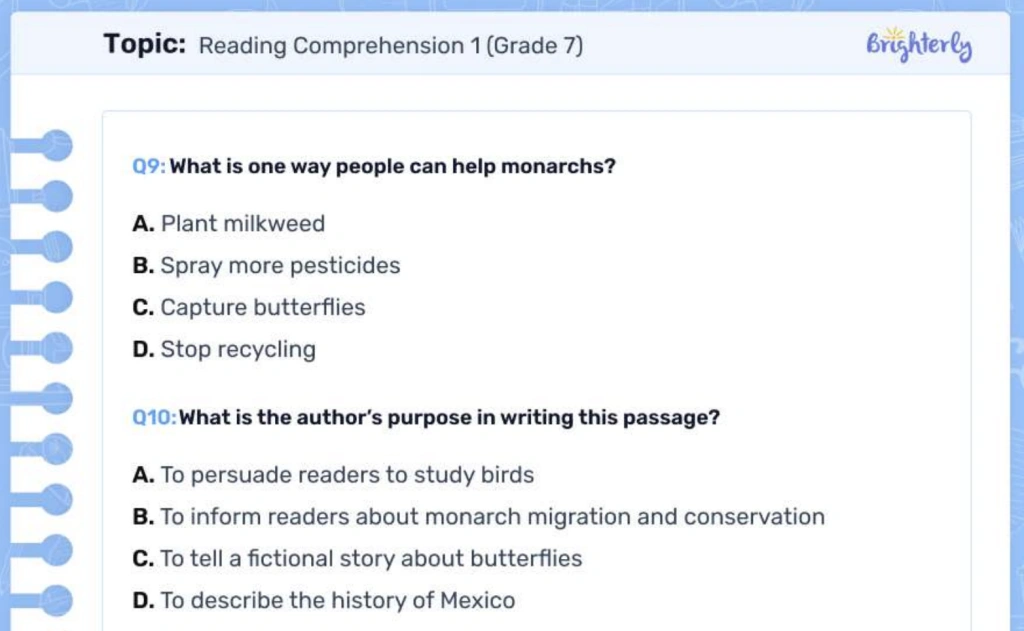Image resolution: width=1024 pixels, height=631 pixels.
Task: Select "To inform readers about monarch migration and conservation"
Action: click(x=492, y=517)
